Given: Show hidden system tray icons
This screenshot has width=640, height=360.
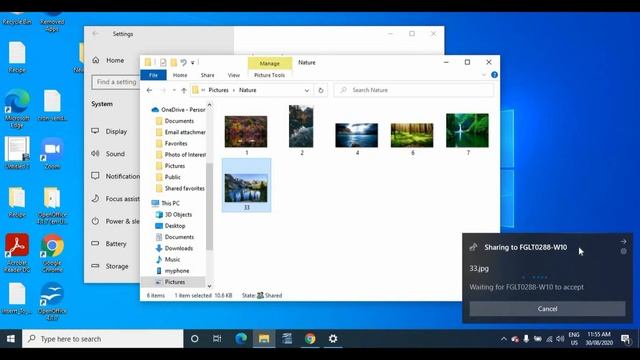Looking at the screenshot, I should 504,339.
